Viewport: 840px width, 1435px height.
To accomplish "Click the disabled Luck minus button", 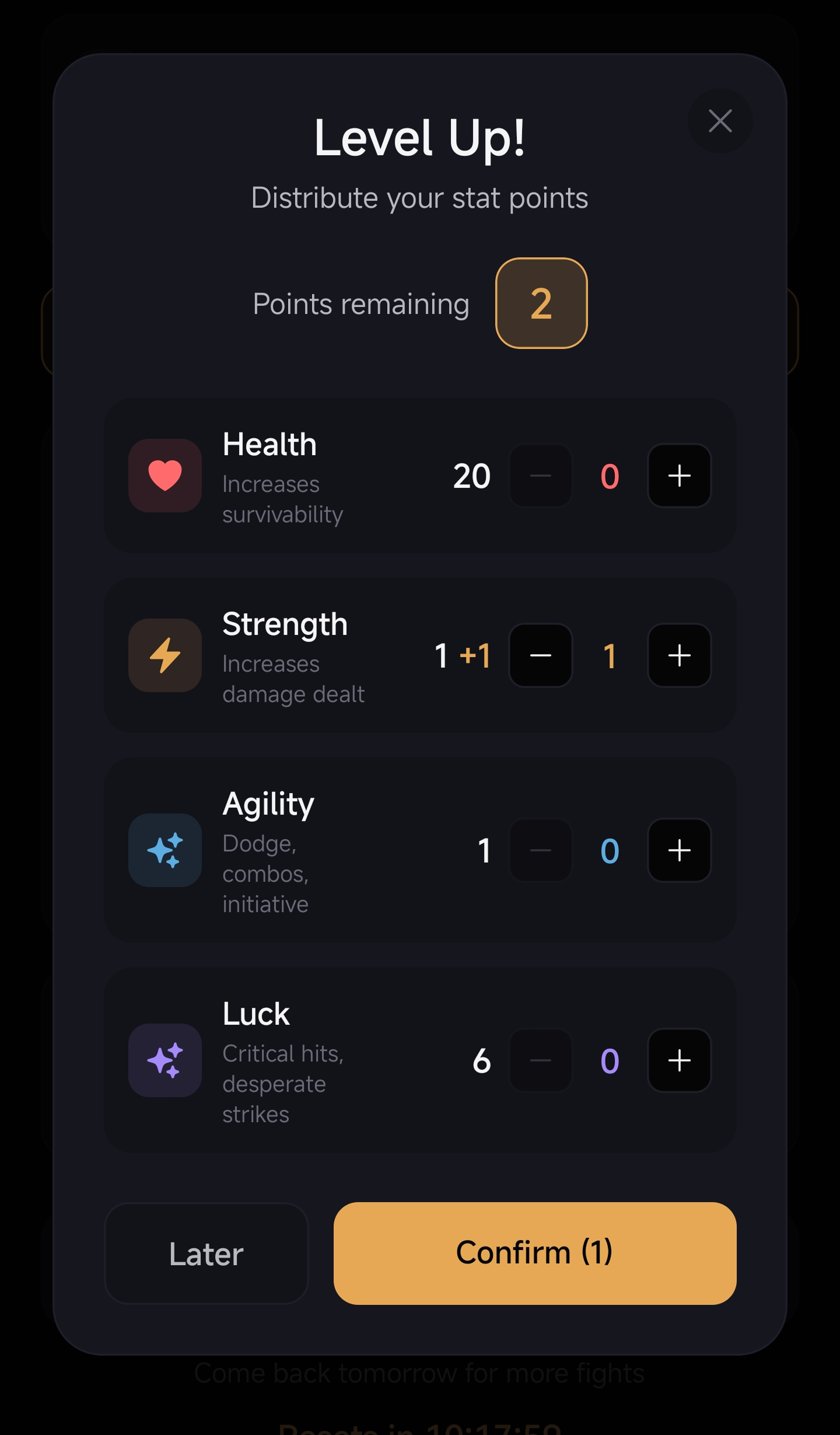I will (540, 1060).
